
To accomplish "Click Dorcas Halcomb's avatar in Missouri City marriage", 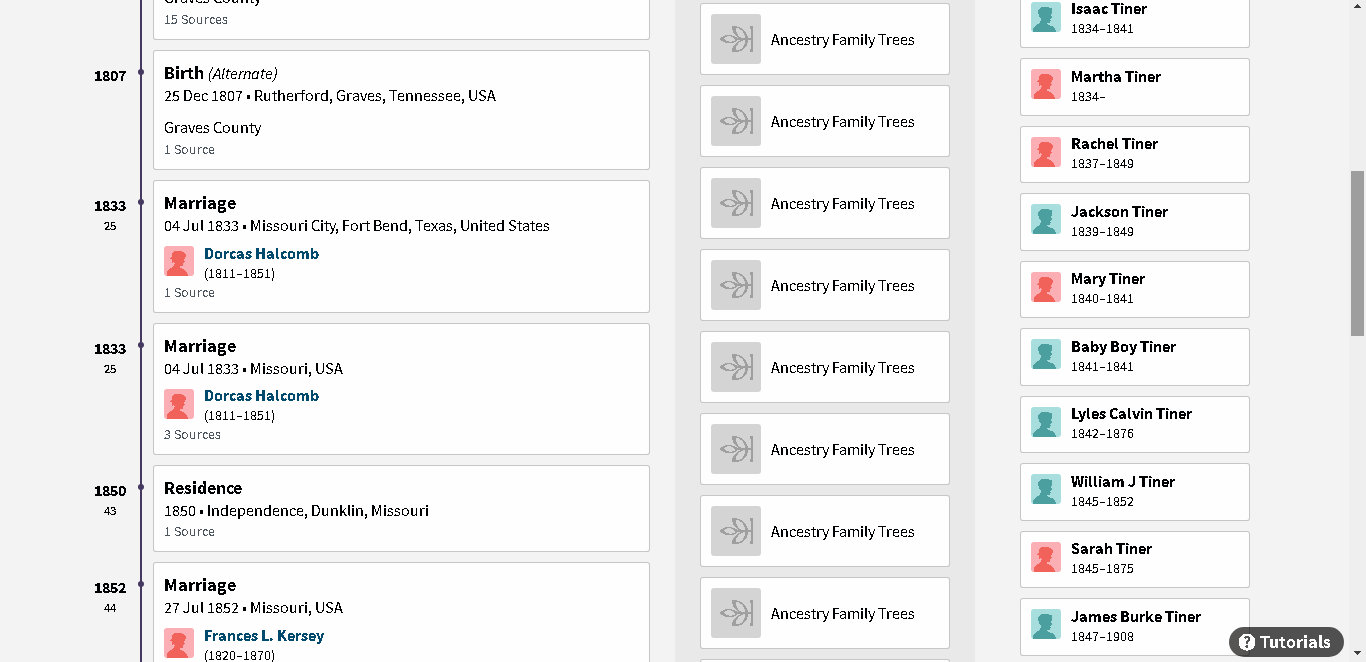I will [179, 261].
